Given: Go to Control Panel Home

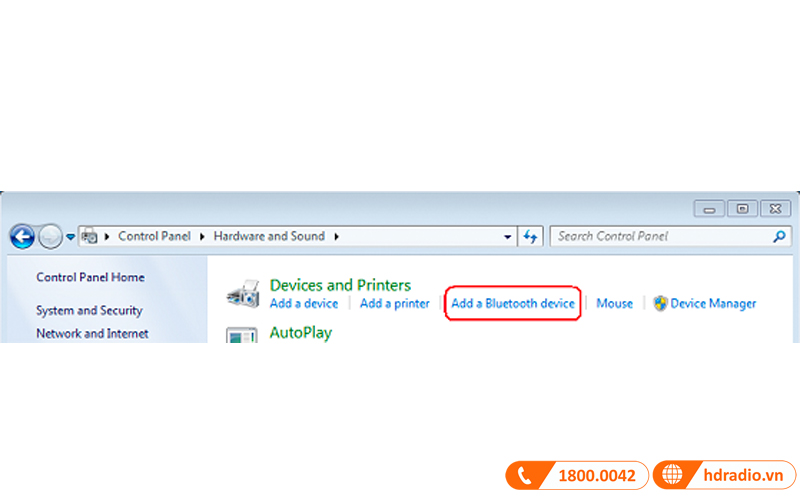Looking at the screenshot, I should (x=90, y=277).
